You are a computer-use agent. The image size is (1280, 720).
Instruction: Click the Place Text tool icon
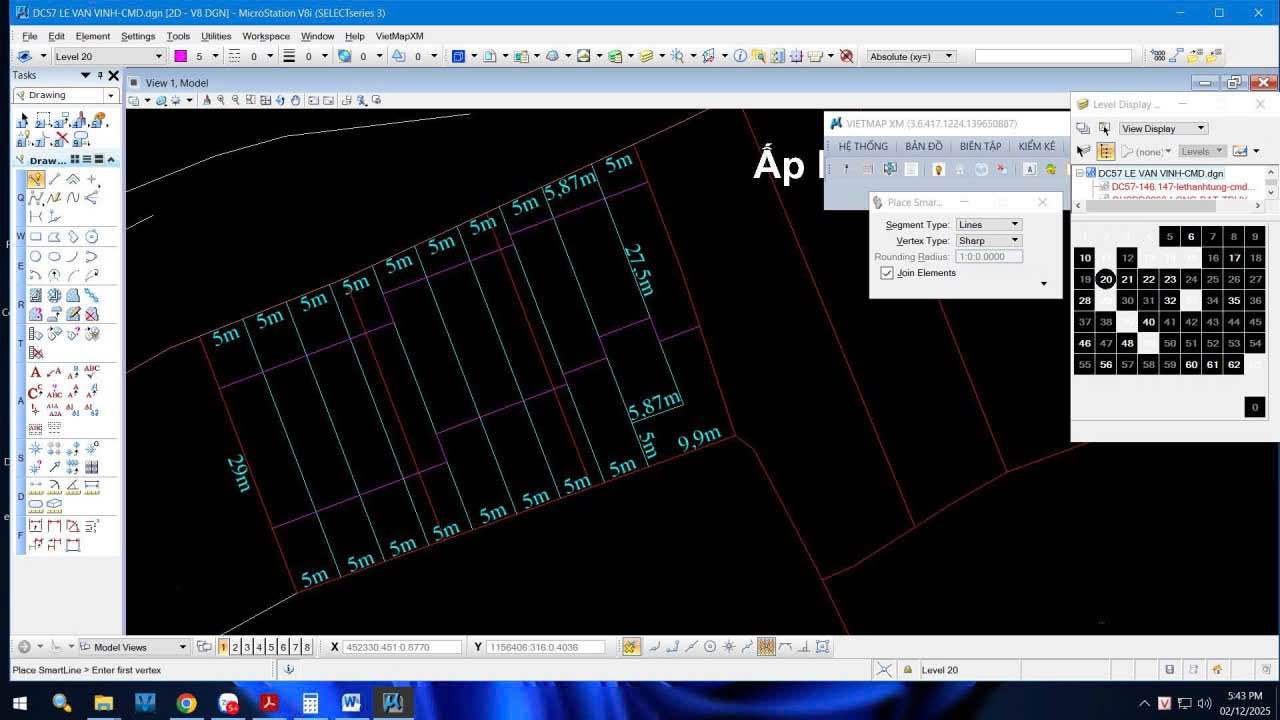point(36,372)
